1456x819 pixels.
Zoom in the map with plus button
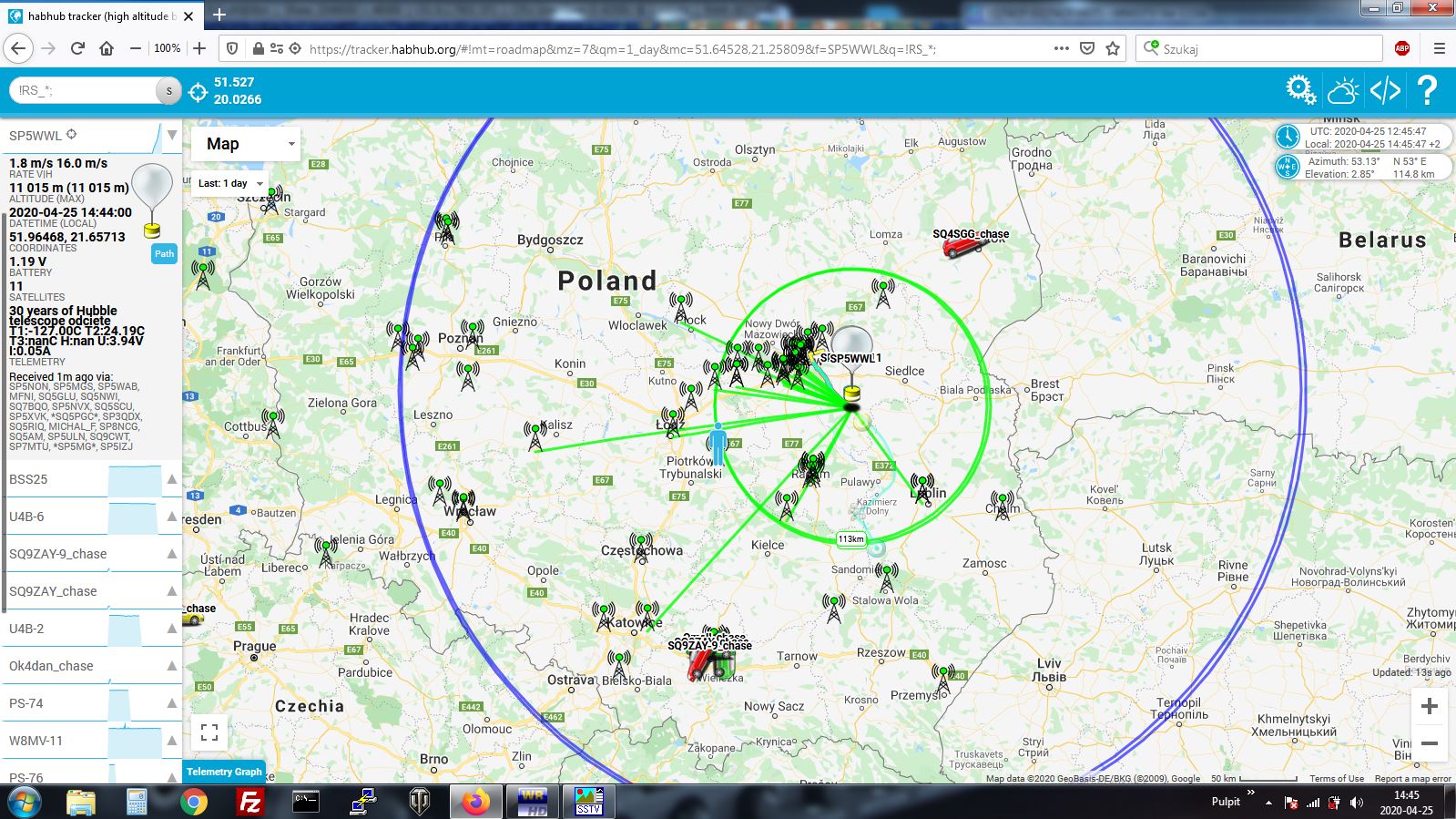tap(1430, 706)
